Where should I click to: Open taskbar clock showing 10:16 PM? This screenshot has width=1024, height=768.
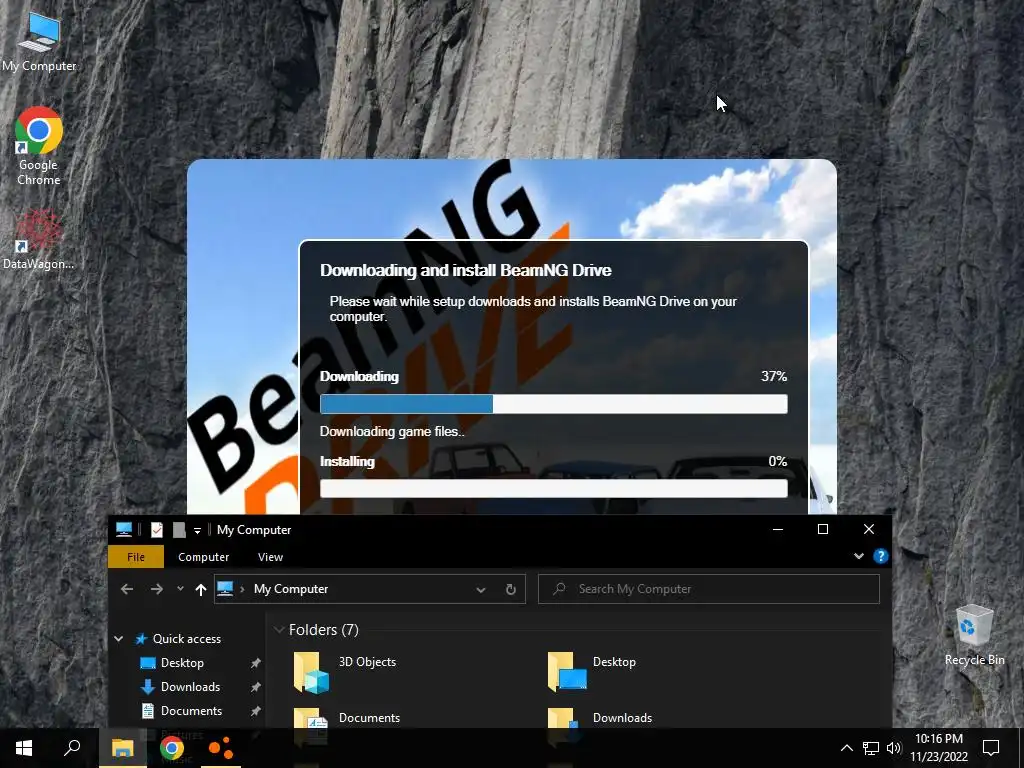point(939,748)
